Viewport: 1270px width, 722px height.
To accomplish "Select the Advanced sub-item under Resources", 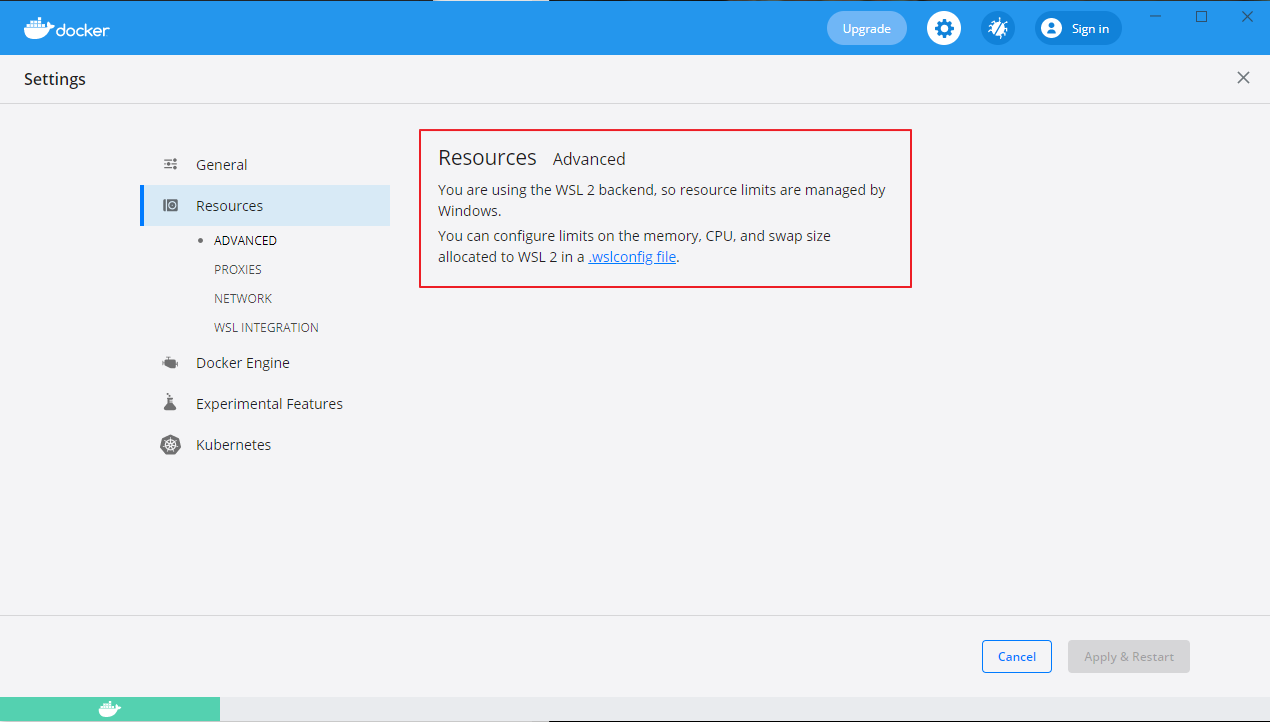I will coord(245,241).
